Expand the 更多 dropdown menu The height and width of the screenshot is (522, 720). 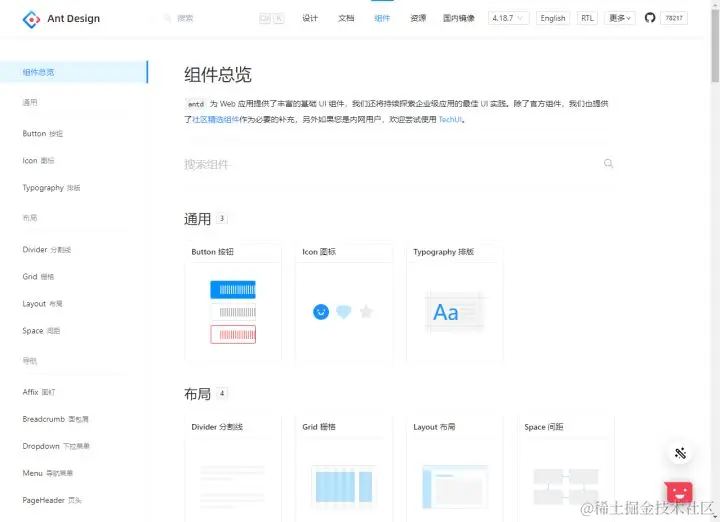click(x=619, y=18)
